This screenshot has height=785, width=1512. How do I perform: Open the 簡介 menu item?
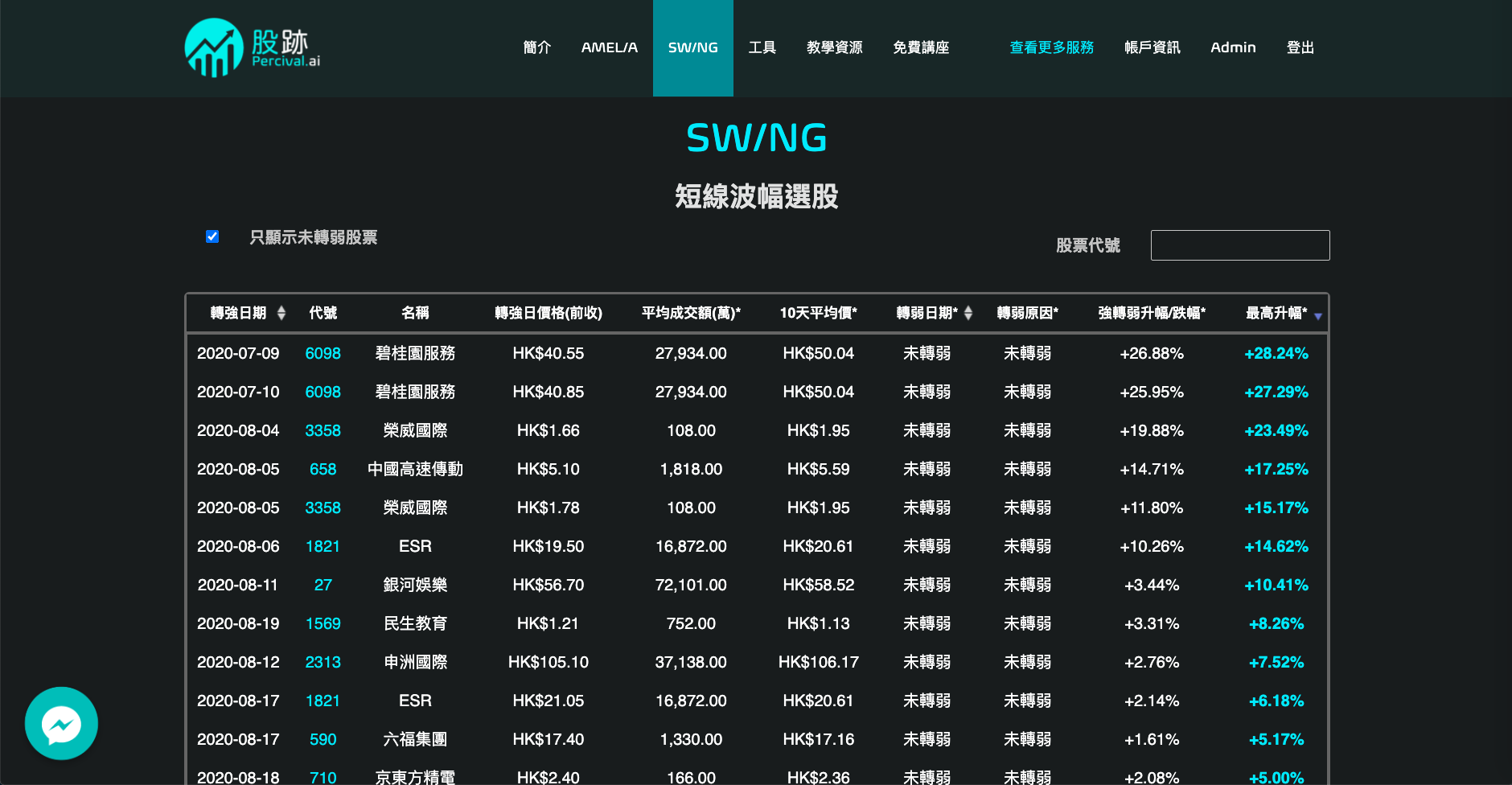pyautogui.click(x=537, y=47)
